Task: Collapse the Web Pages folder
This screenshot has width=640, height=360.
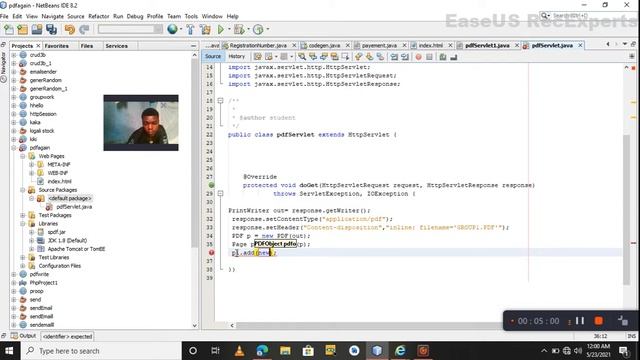Action: click(23, 156)
